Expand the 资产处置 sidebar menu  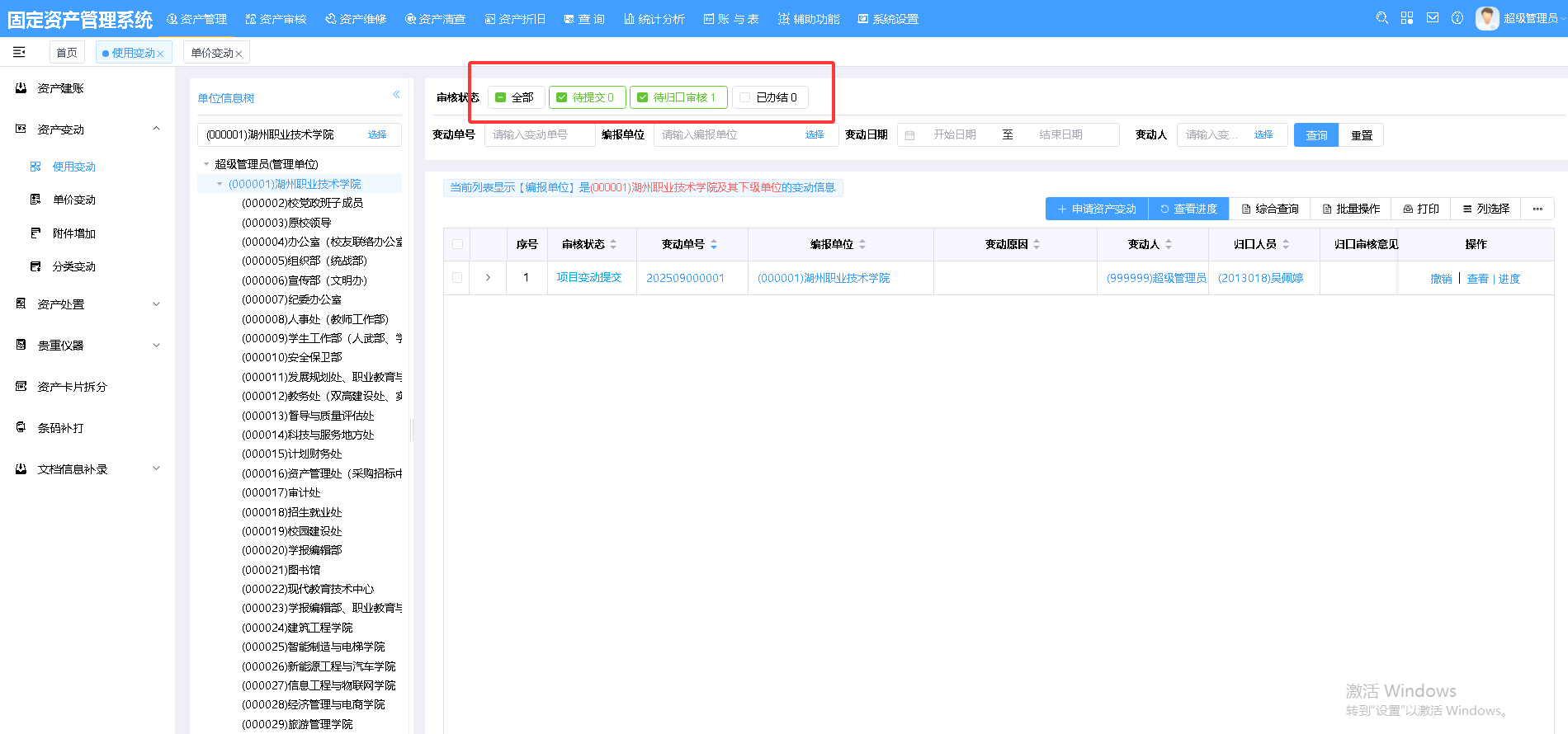(156, 304)
